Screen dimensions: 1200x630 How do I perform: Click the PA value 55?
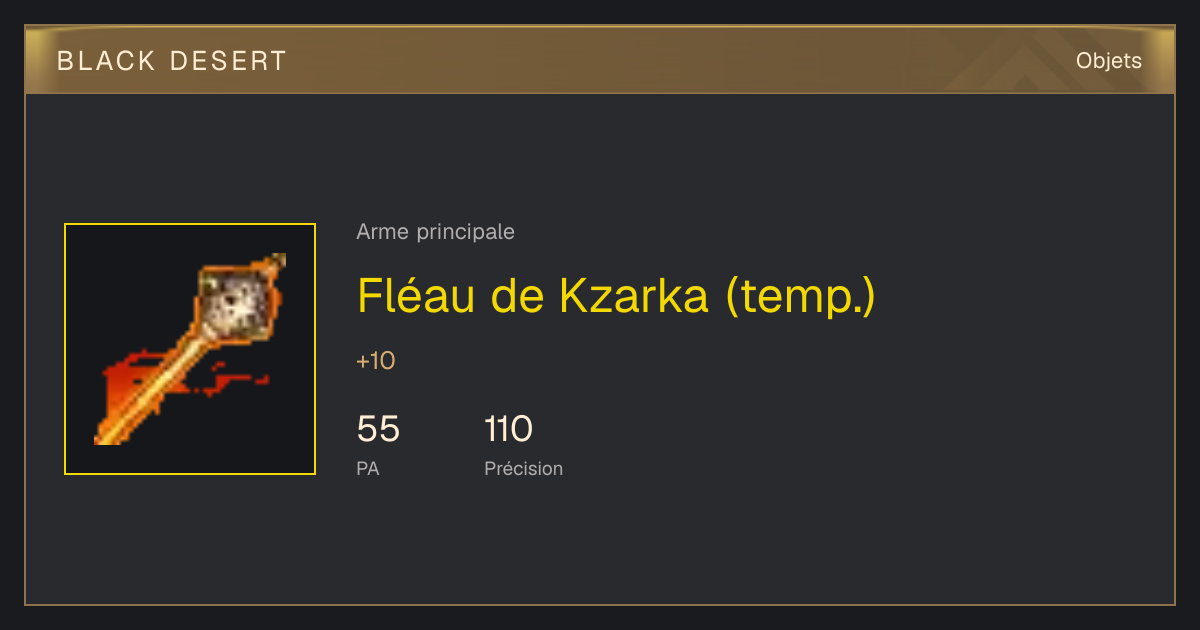[378, 429]
